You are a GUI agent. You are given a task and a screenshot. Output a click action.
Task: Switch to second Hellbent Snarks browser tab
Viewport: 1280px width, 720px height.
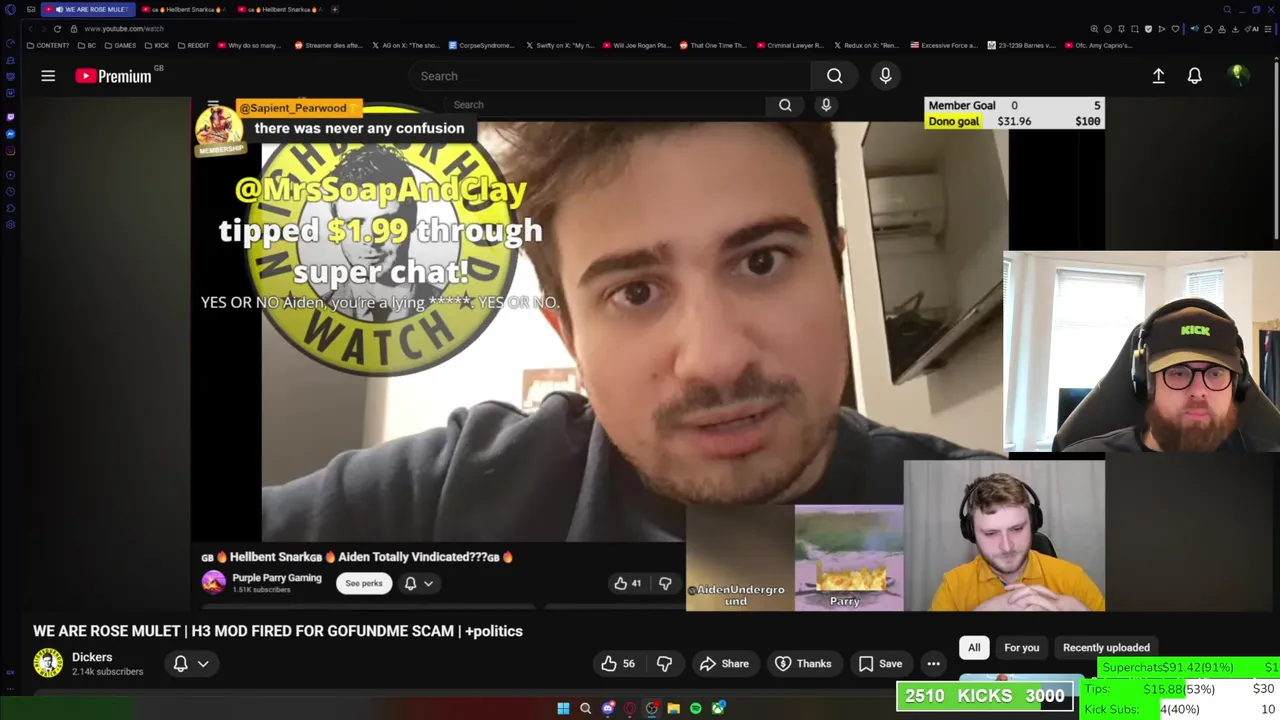click(183, 9)
